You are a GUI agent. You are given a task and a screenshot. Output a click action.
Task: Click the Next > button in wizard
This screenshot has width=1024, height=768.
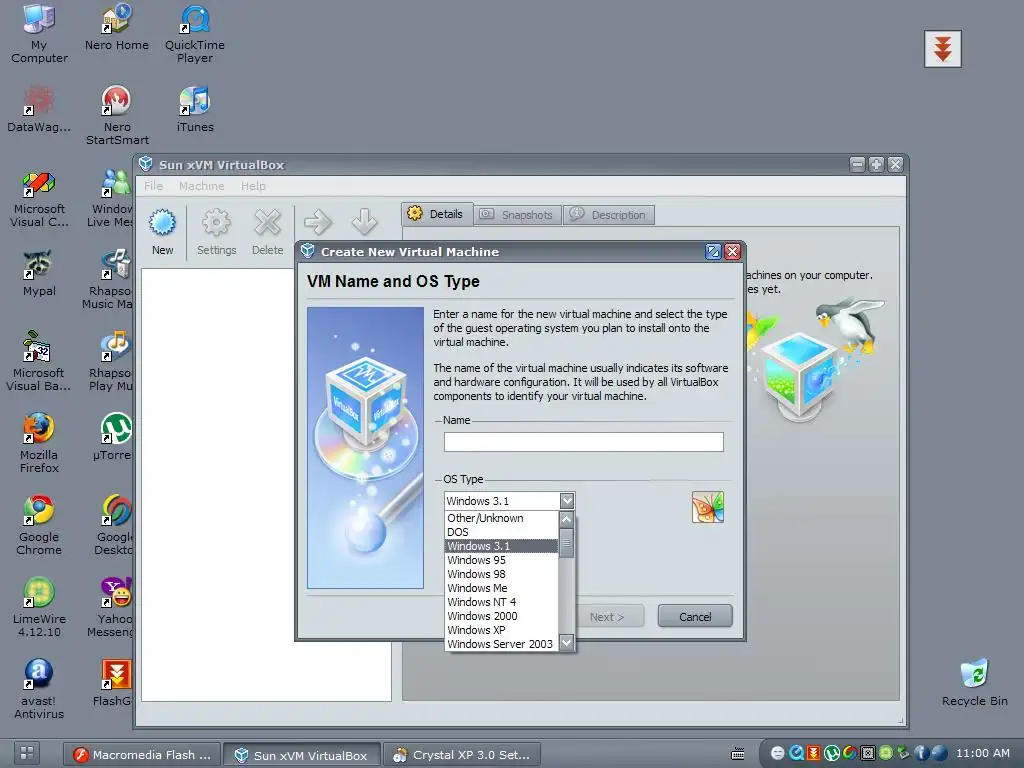607,616
